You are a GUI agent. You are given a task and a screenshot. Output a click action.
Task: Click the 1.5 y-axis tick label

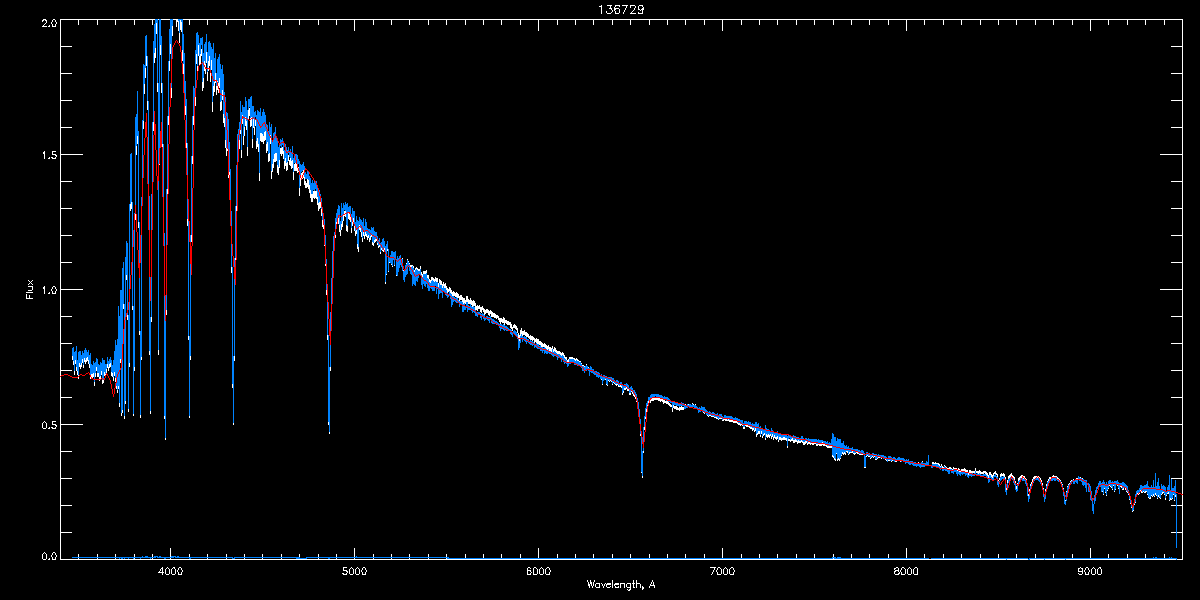(48, 155)
